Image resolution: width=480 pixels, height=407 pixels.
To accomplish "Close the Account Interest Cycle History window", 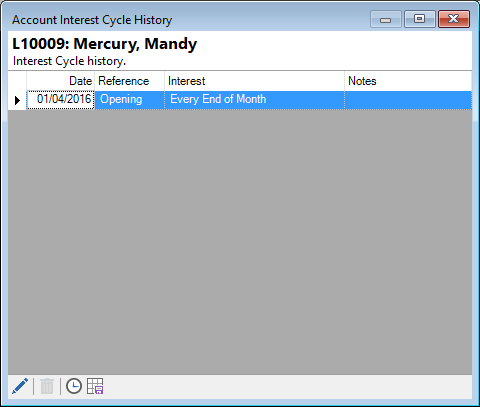I will (x=454, y=19).
